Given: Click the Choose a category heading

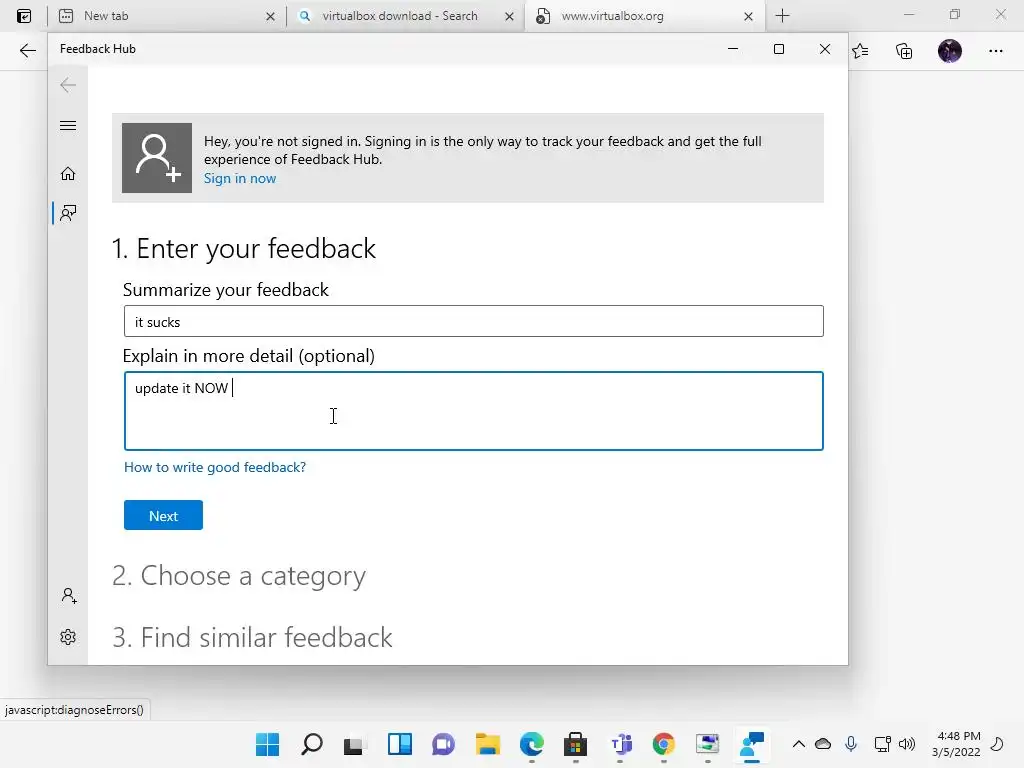Looking at the screenshot, I should pyautogui.click(x=239, y=576).
